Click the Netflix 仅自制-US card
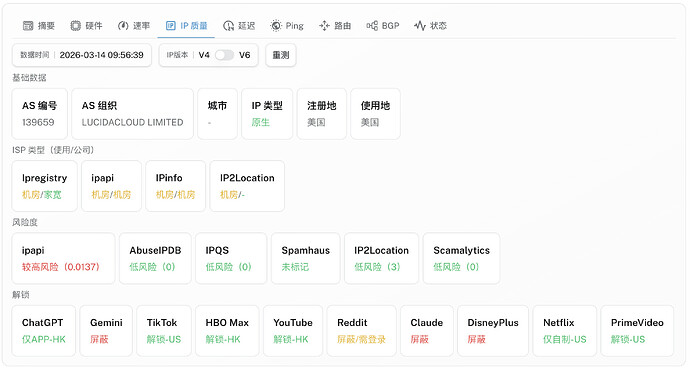This screenshot has height=369, width=690. pyautogui.click(x=565, y=331)
